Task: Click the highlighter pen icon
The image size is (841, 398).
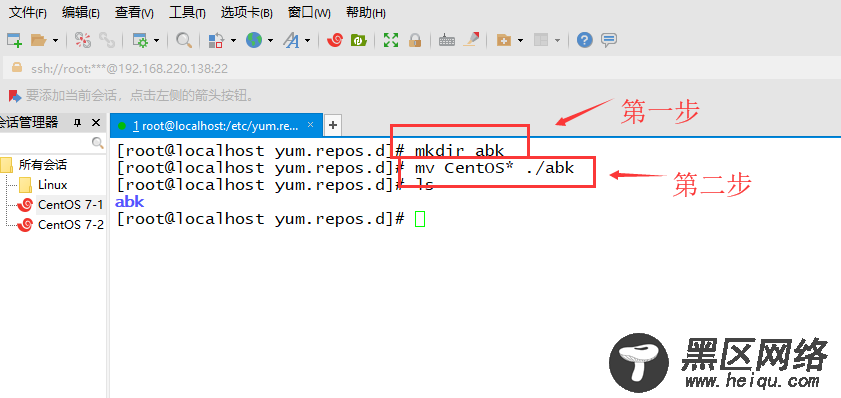Action: click(470, 40)
